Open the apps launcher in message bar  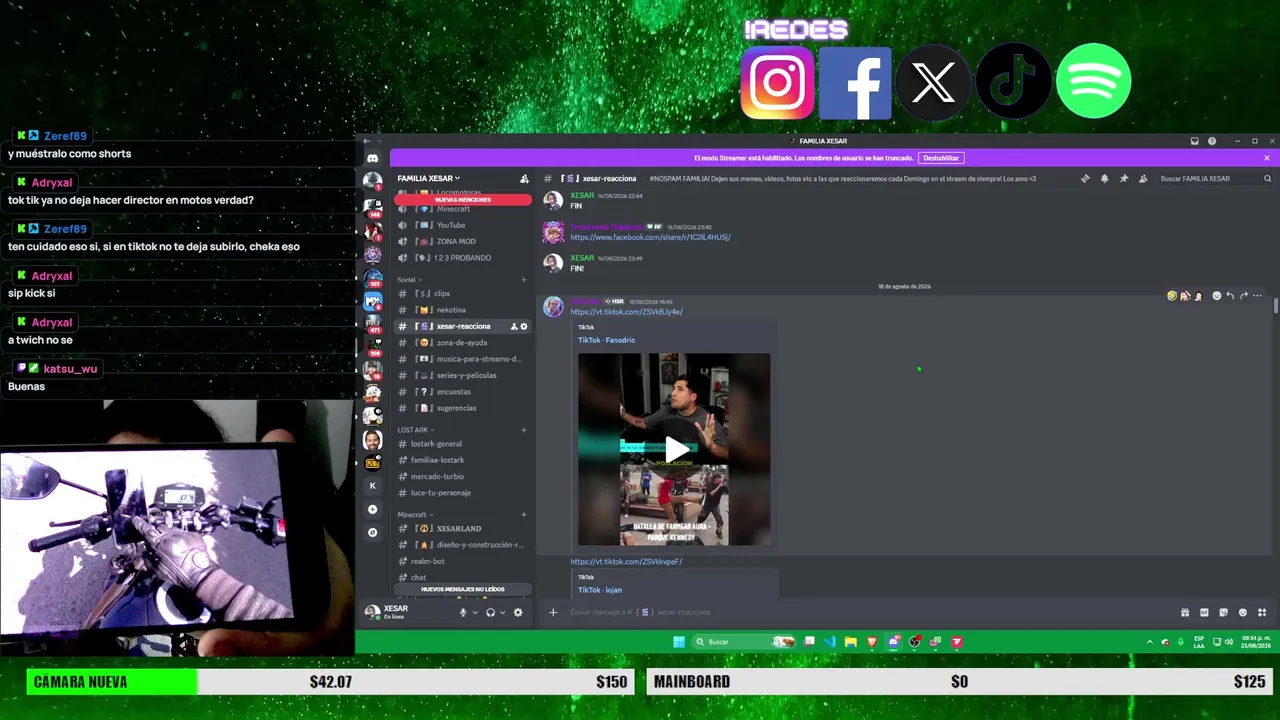click(1262, 612)
